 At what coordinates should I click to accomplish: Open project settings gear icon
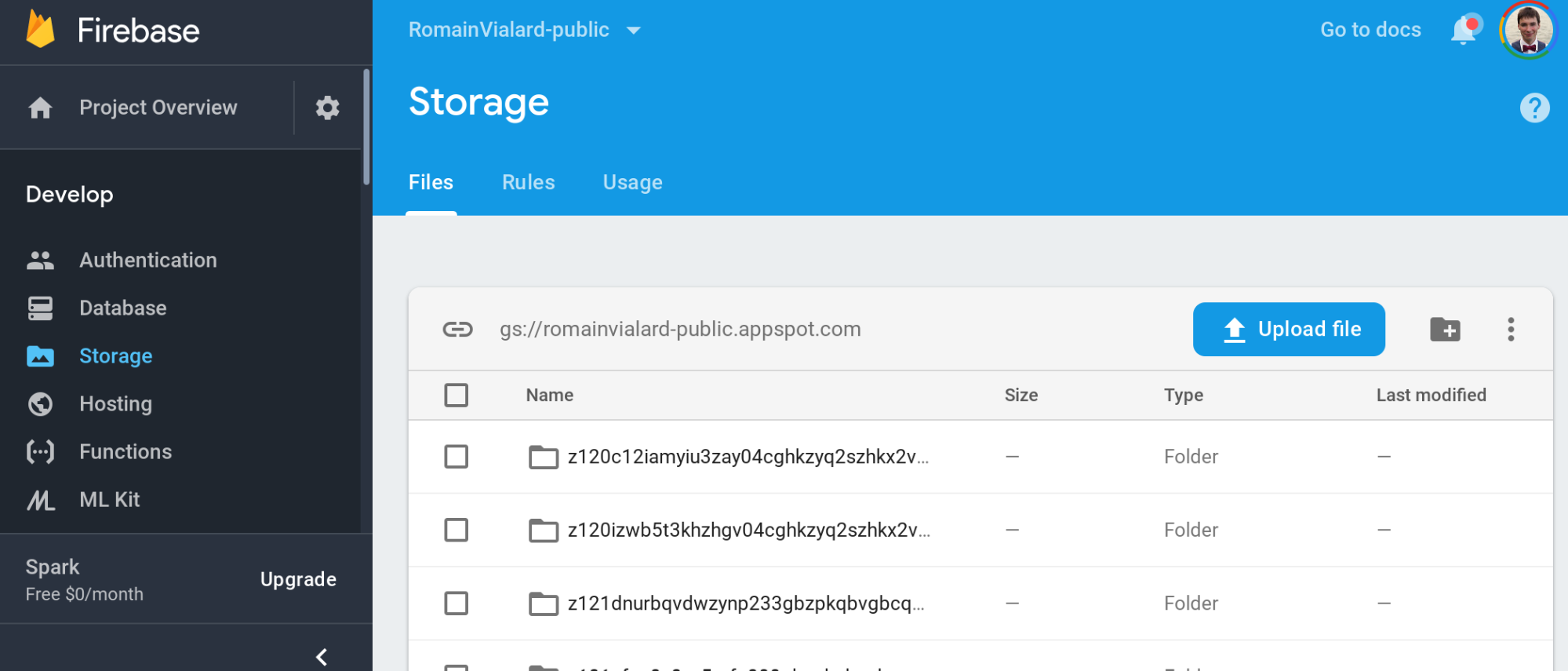[327, 108]
